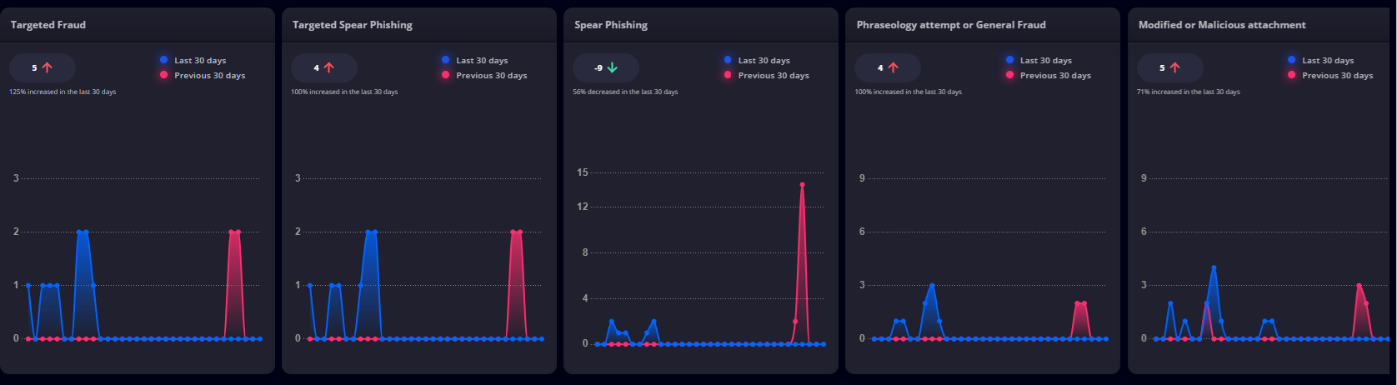
Task: Open the Targeted Fraud card title
Action: (48, 24)
